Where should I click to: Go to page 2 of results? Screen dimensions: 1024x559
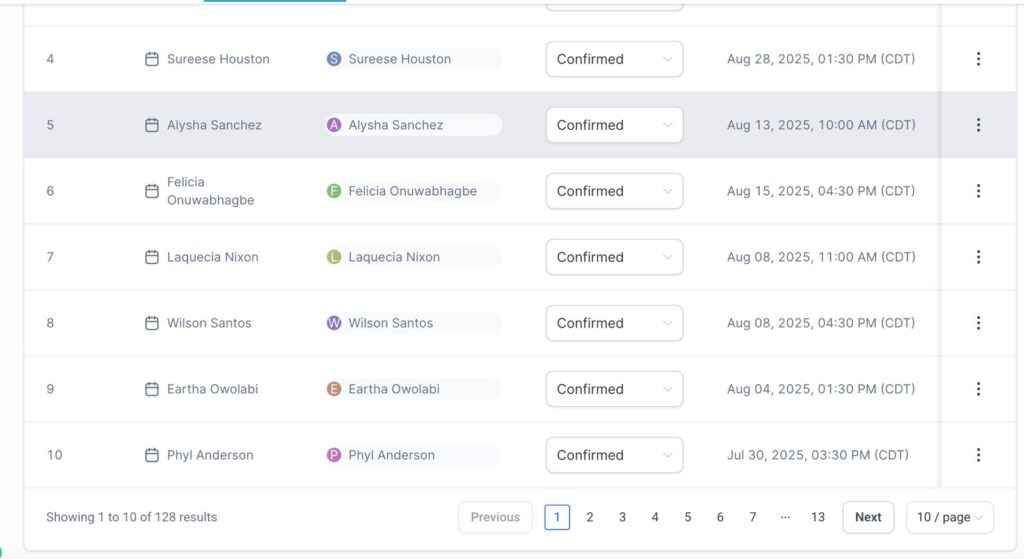590,517
